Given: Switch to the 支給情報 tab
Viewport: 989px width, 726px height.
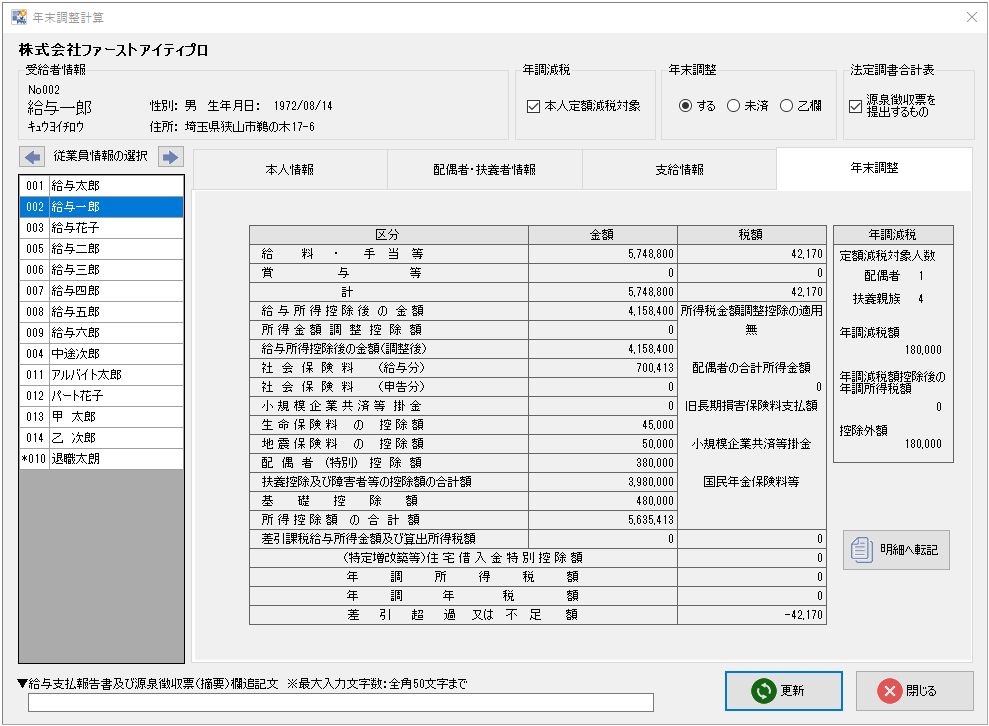Looking at the screenshot, I should (x=679, y=169).
